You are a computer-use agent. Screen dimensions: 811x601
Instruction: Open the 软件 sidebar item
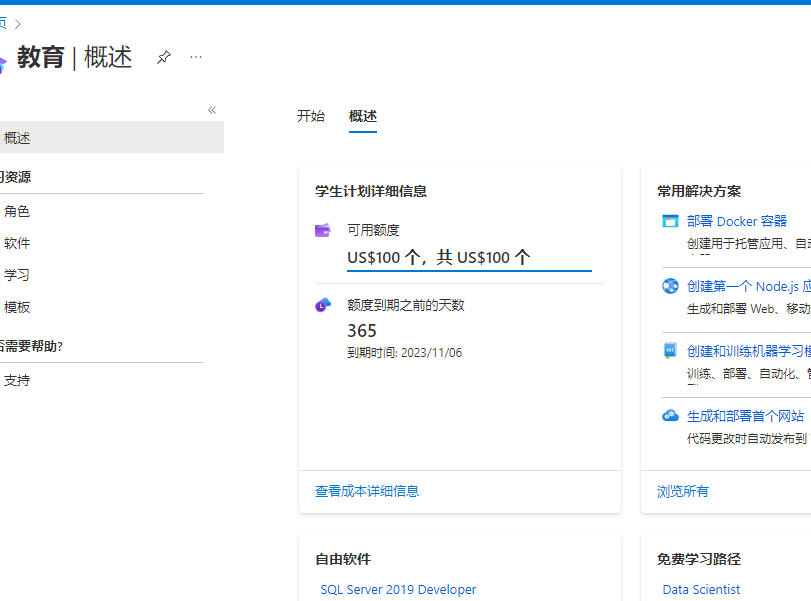pyautogui.click(x=17, y=243)
